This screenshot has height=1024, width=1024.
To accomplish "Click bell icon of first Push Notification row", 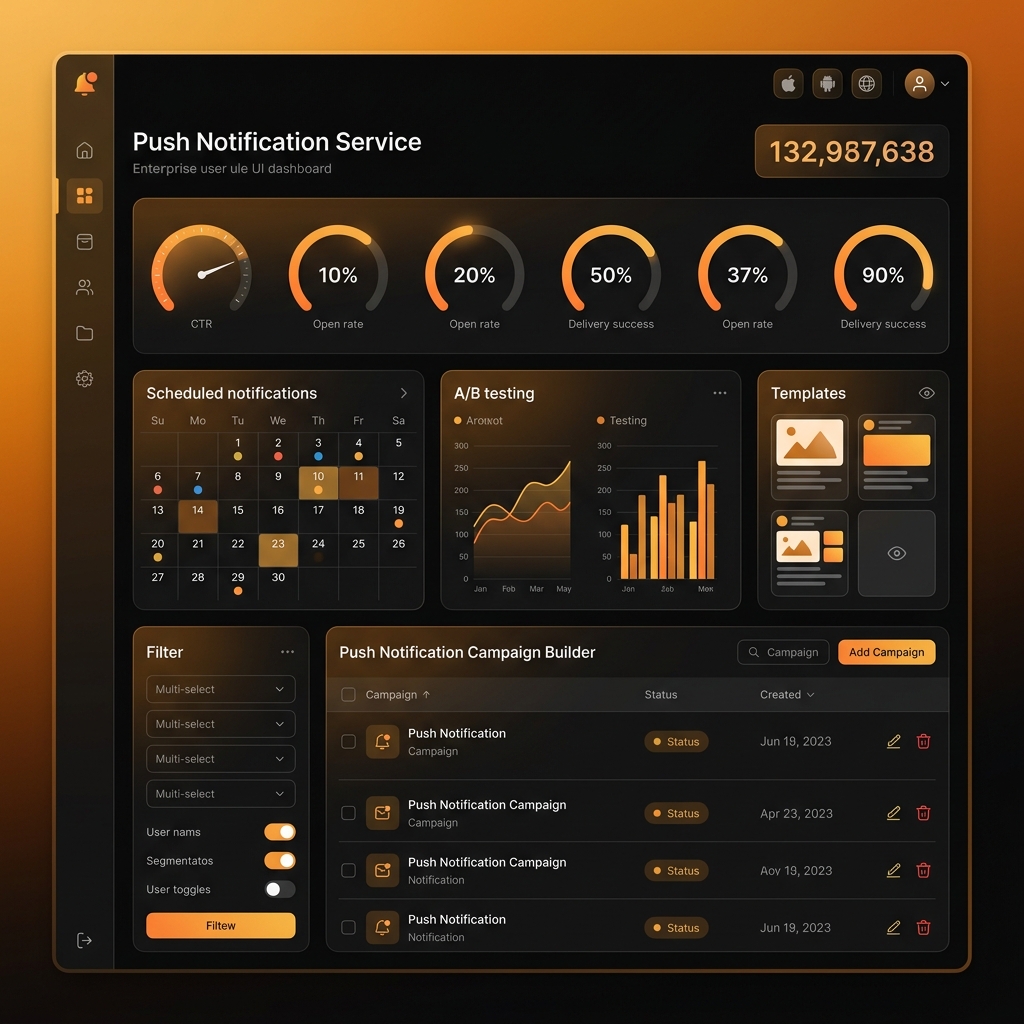I will (383, 741).
